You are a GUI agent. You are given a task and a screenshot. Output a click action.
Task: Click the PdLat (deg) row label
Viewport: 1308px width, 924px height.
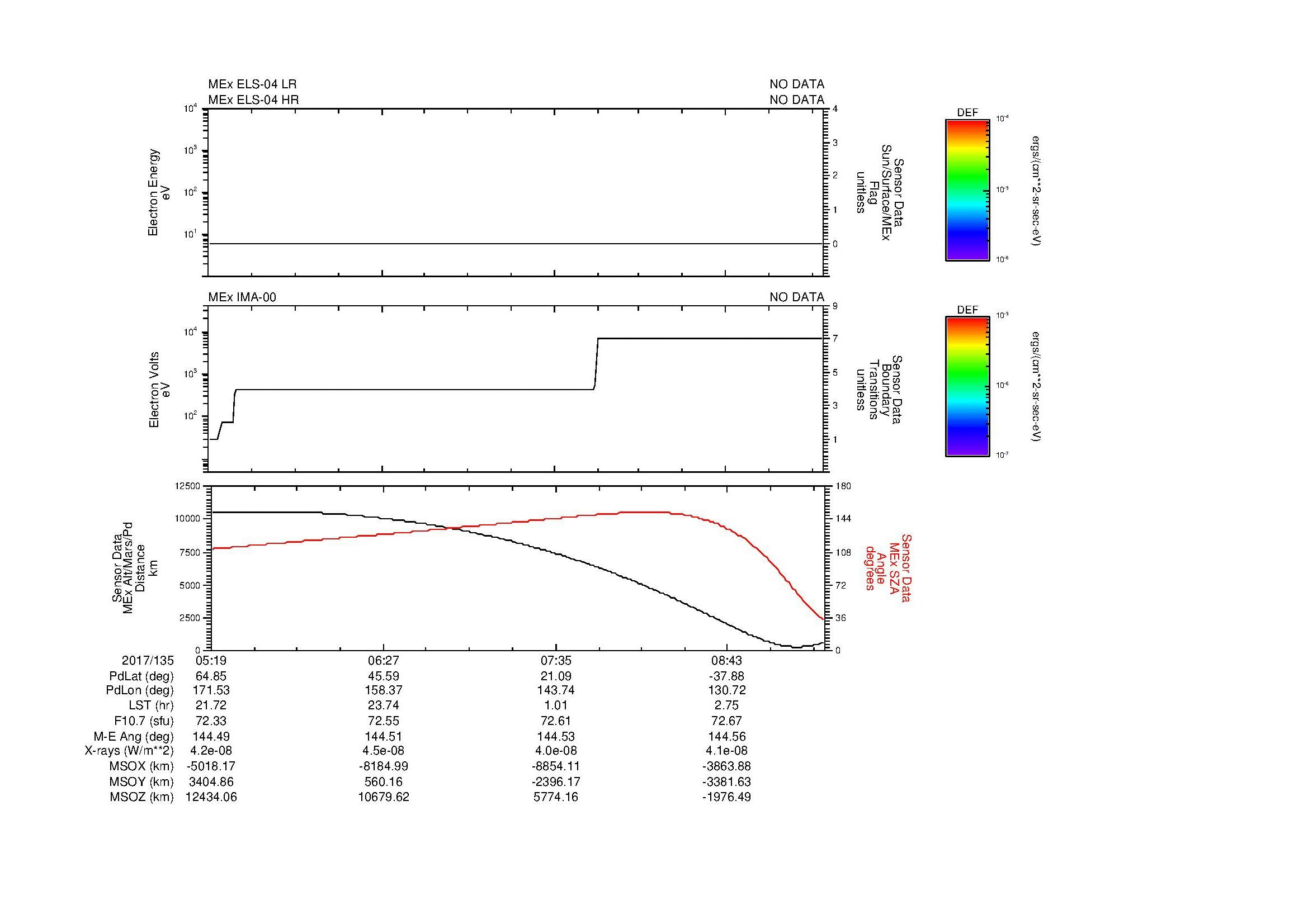coord(141,676)
